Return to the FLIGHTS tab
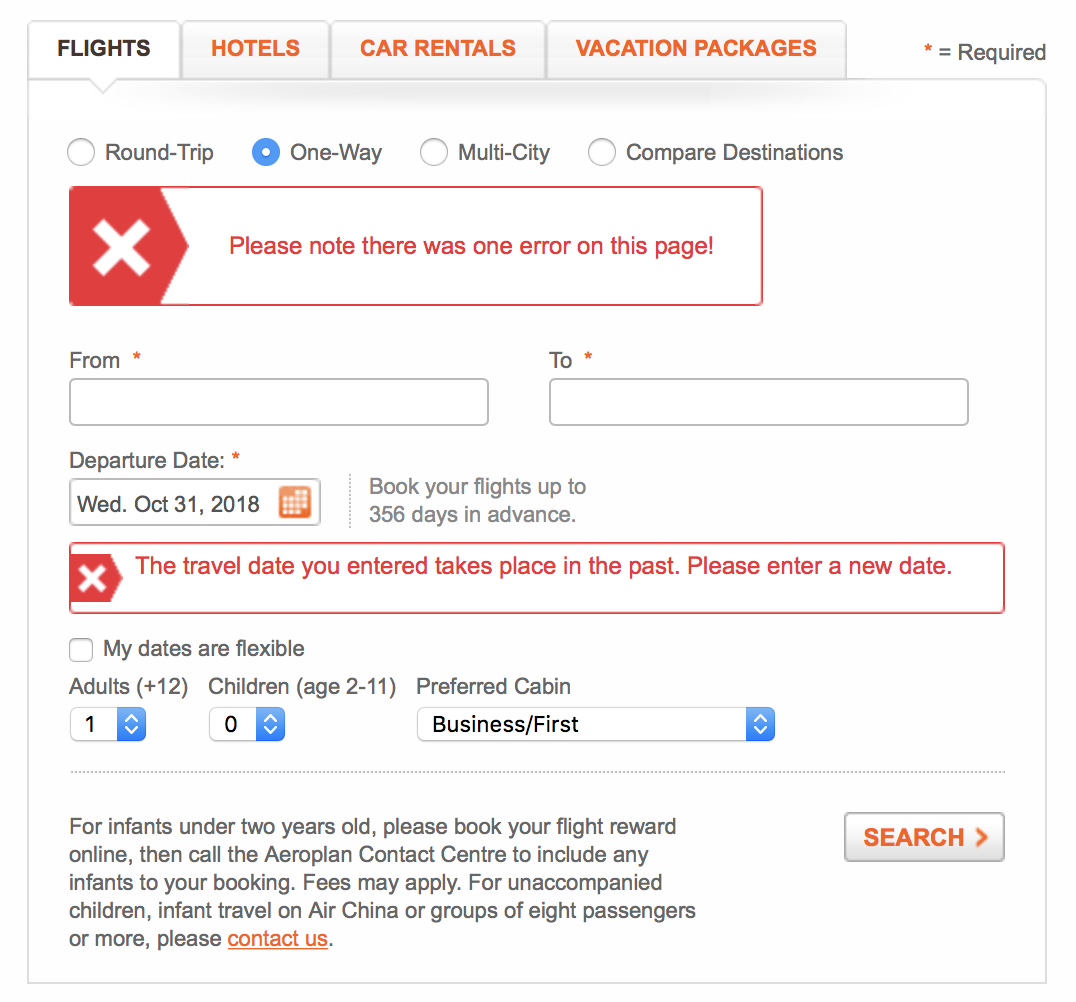This screenshot has width=1076, height=1002. 103,48
